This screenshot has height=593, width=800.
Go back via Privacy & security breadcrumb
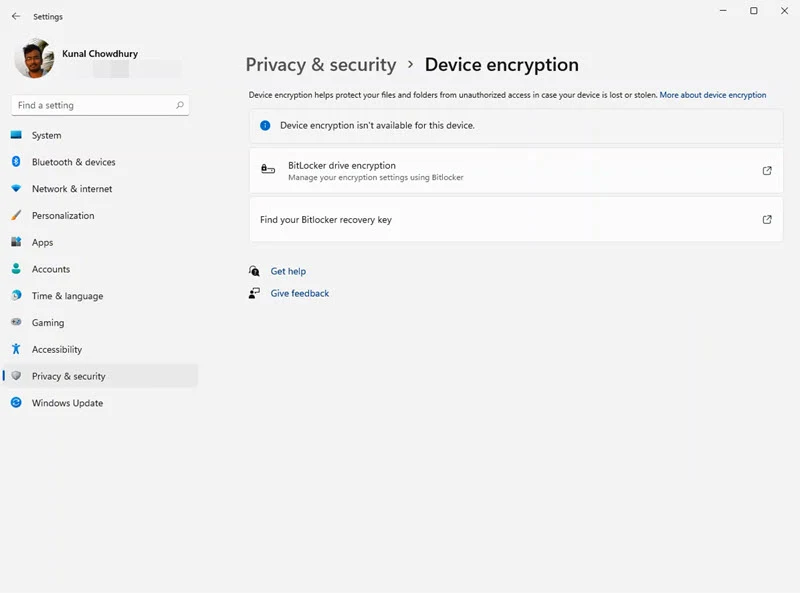[x=321, y=65]
